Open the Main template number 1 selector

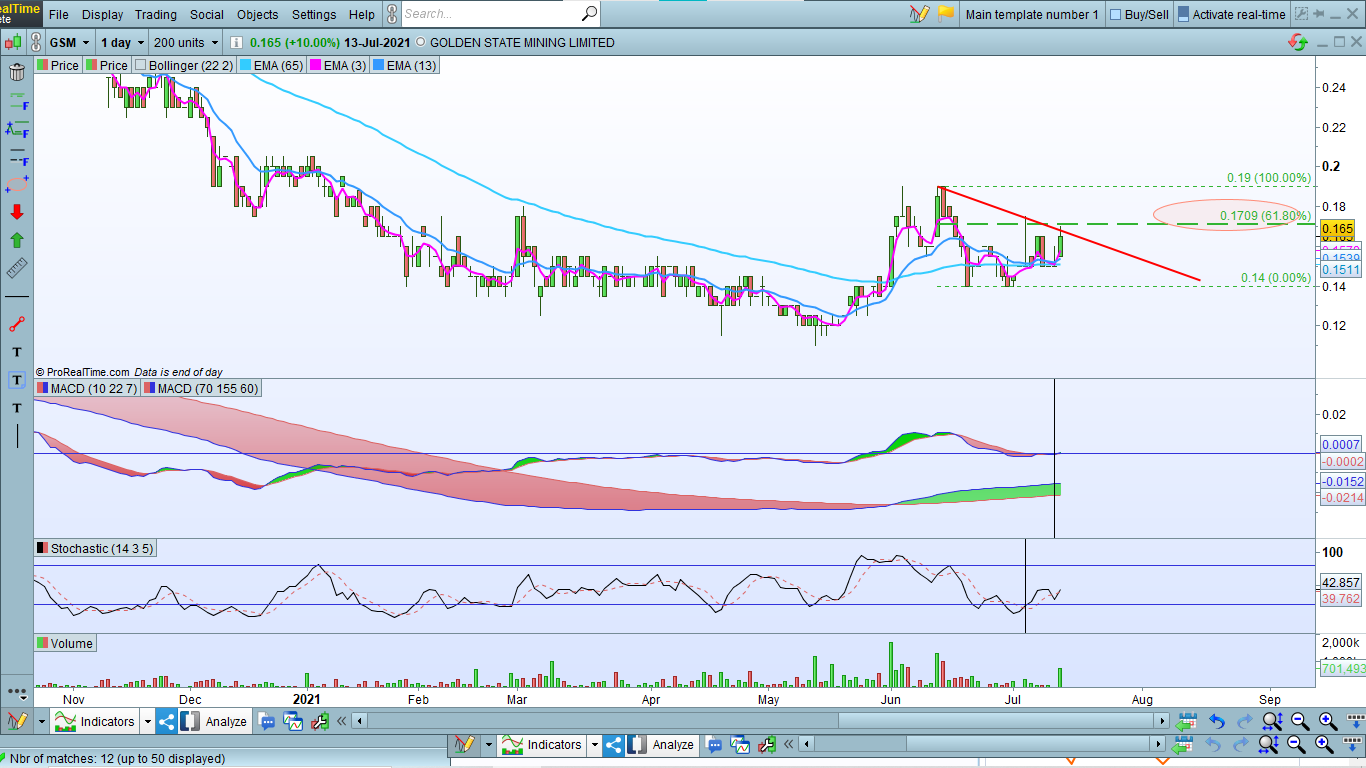(1031, 14)
